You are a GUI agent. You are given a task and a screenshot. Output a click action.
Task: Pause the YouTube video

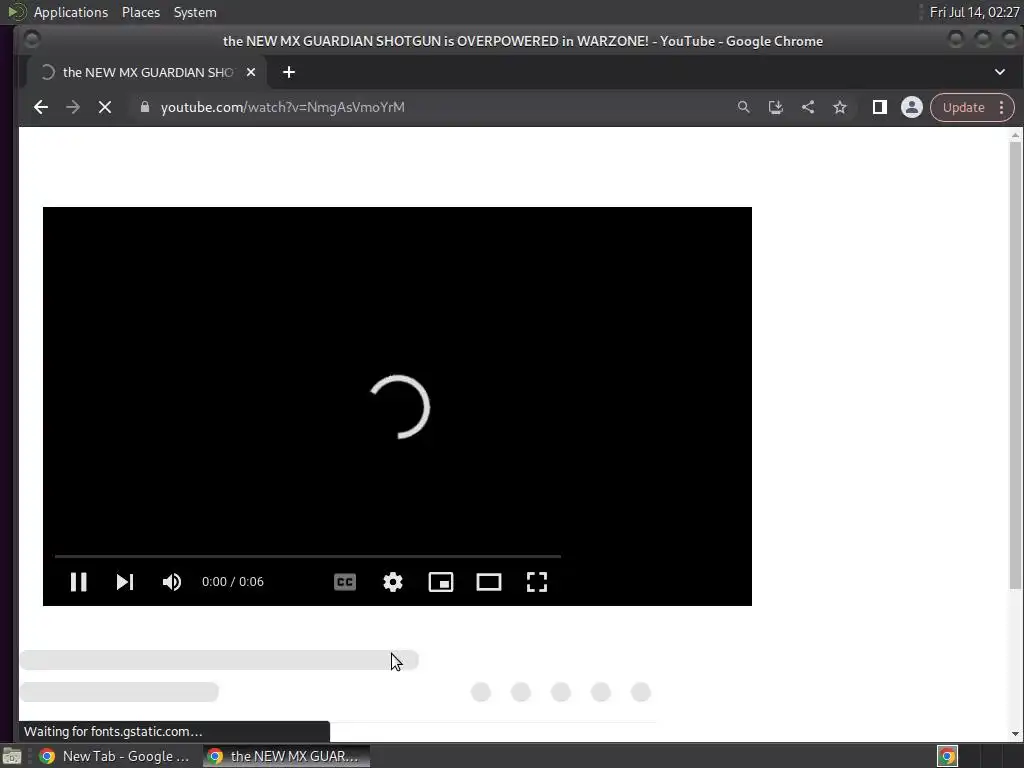coord(78,582)
